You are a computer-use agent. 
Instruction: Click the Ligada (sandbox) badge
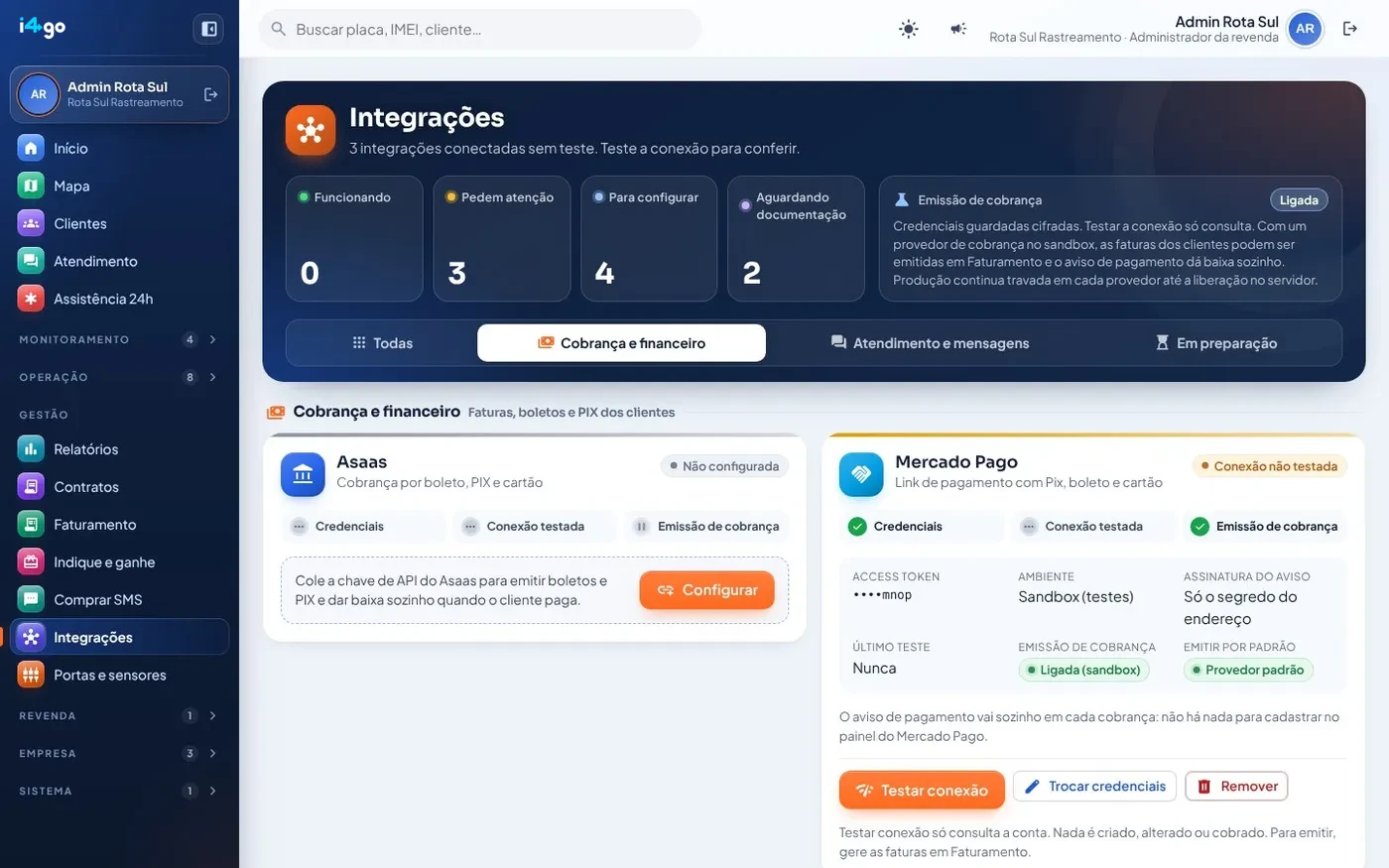[x=1083, y=670]
